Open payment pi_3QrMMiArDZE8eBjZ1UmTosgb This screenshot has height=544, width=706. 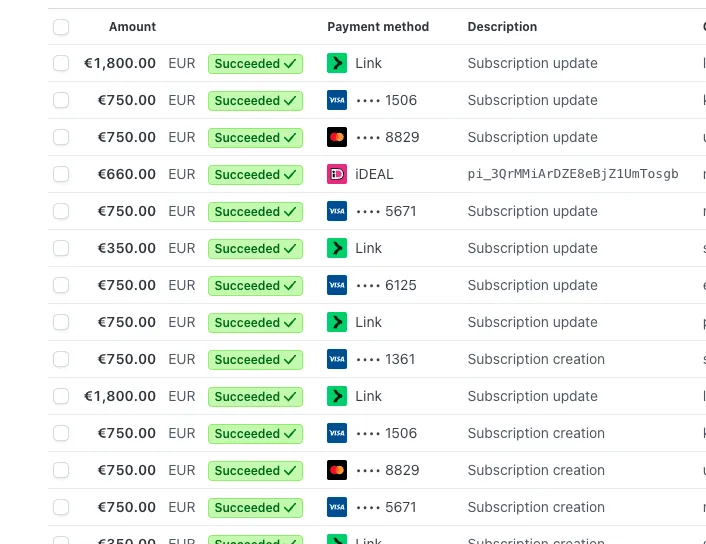[x=573, y=174]
